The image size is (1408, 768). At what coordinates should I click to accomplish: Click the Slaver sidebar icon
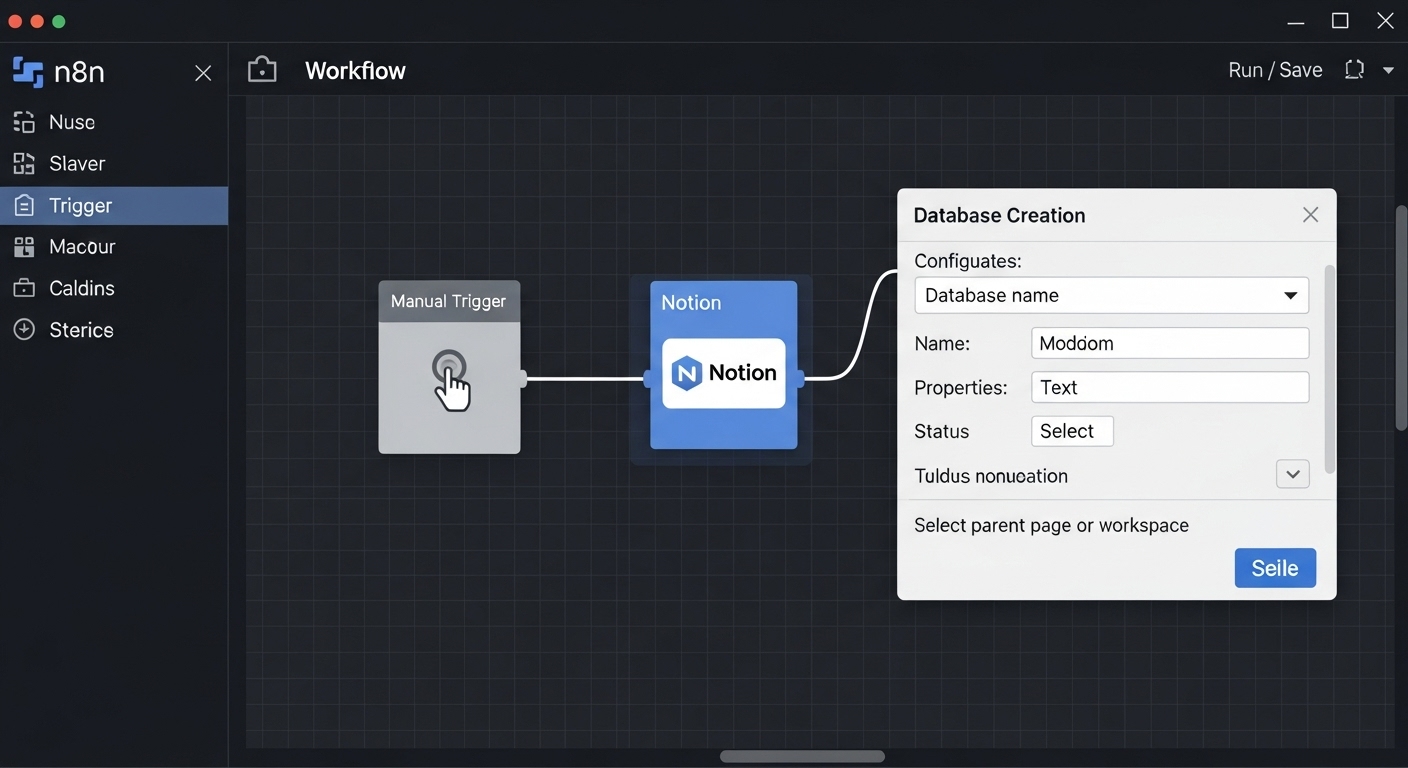click(24, 164)
